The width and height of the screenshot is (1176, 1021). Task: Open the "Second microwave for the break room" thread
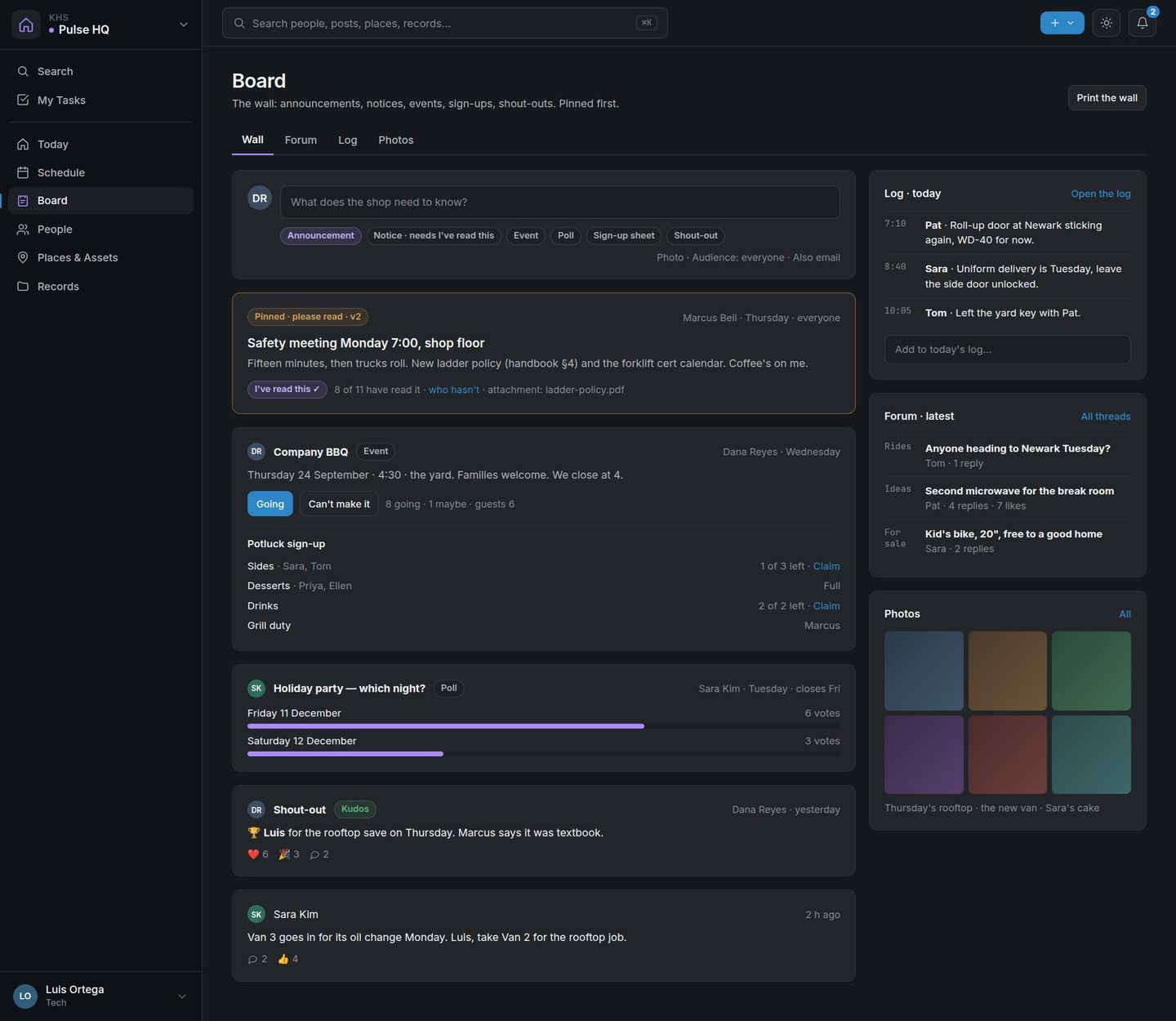(1019, 492)
